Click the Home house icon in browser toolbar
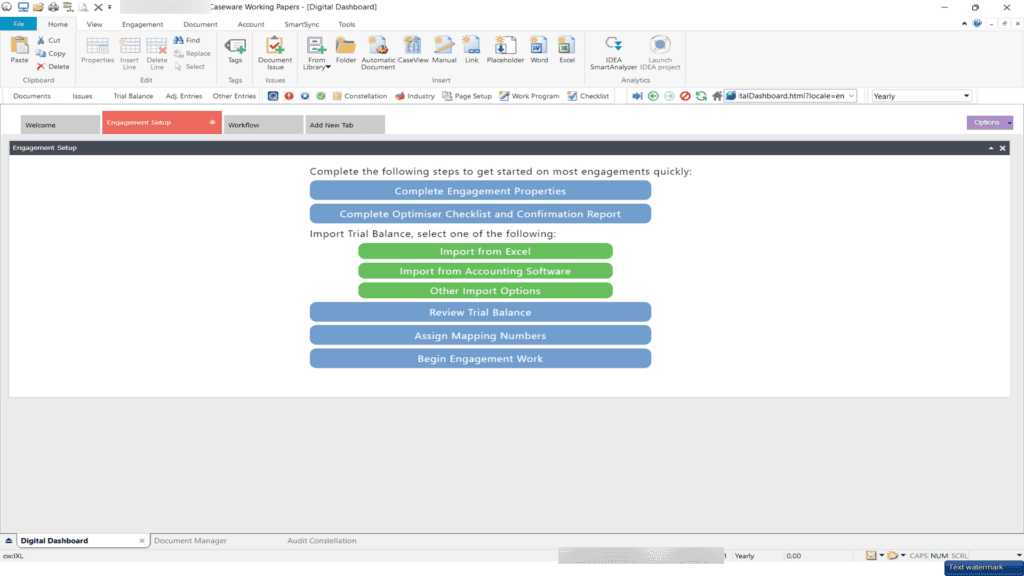This screenshot has height=576, width=1024. pyautogui.click(x=717, y=96)
